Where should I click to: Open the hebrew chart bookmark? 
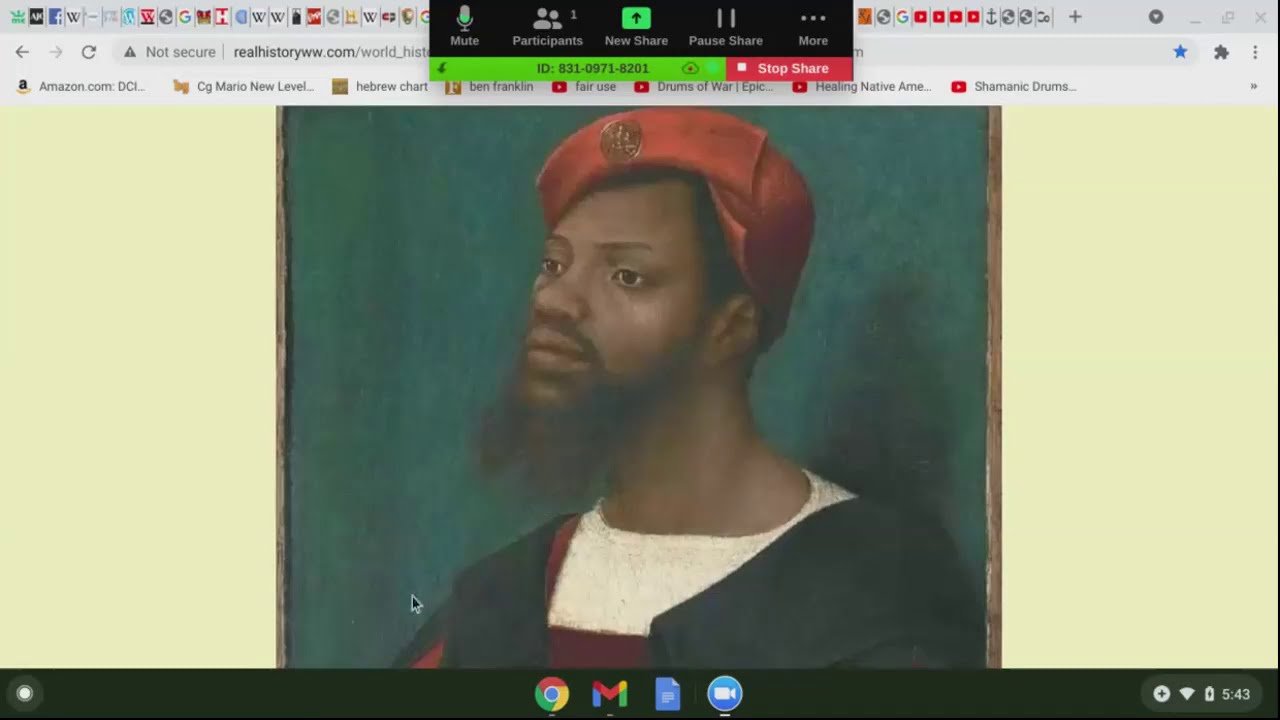coord(380,86)
